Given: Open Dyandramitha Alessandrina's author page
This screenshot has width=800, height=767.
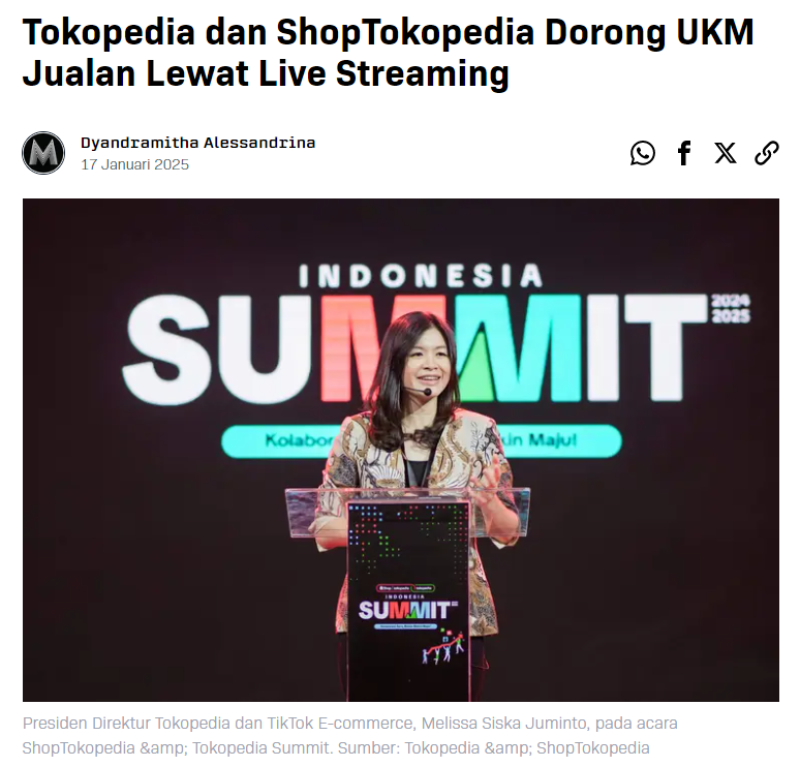Looking at the screenshot, I should click(198, 142).
